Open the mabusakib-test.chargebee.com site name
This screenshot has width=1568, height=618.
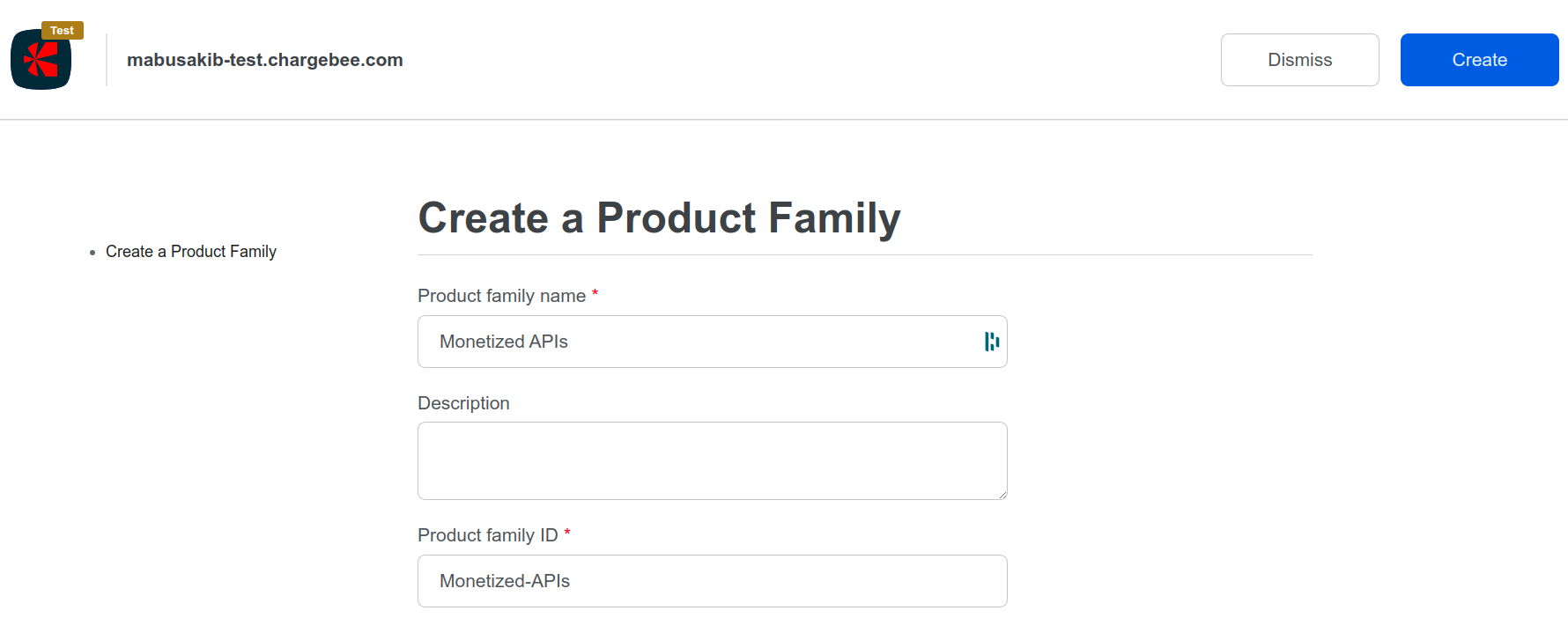pos(264,60)
